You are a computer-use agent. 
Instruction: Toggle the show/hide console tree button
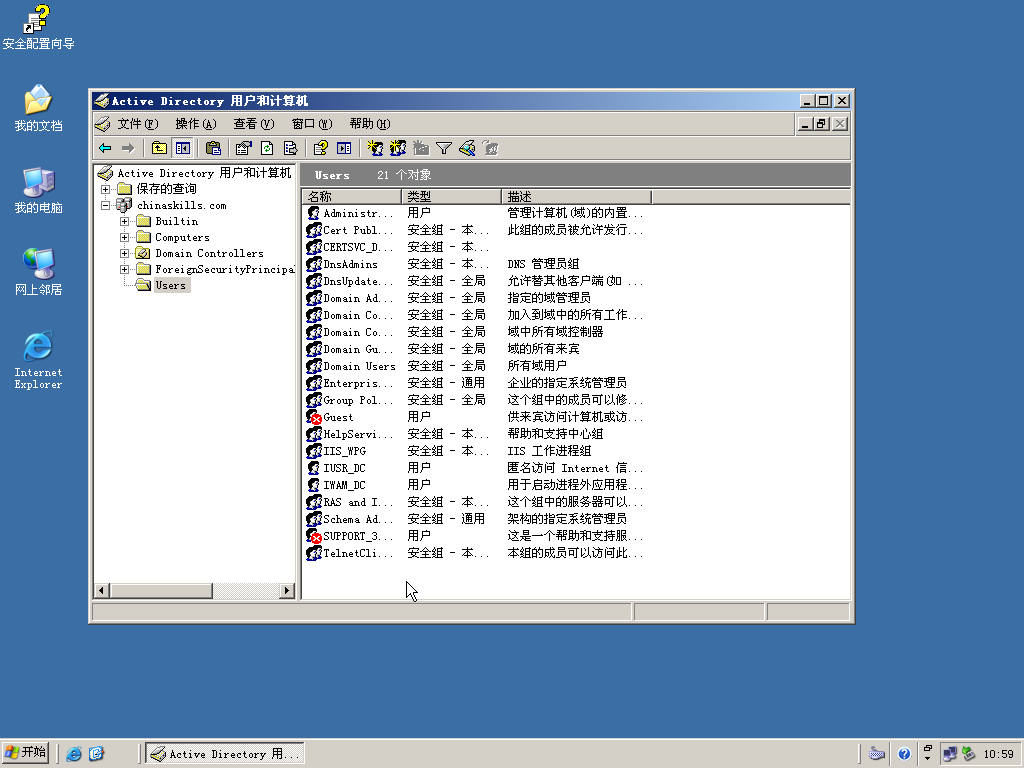(183, 148)
